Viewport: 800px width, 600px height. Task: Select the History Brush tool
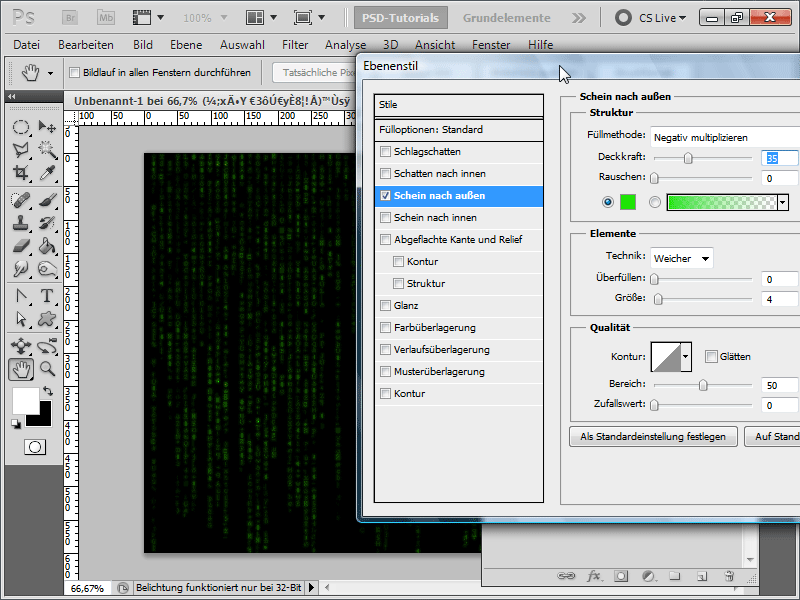(47, 223)
